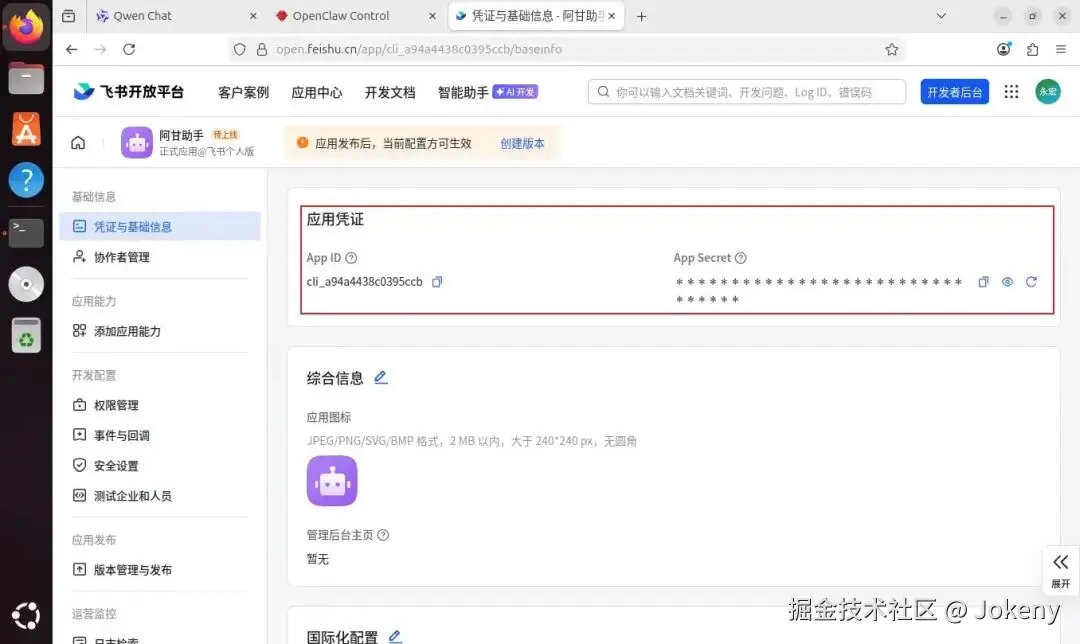This screenshot has width=1080, height=644.
Task: Click the 飞书开放平台 logo
Action: tap(129, 92)
